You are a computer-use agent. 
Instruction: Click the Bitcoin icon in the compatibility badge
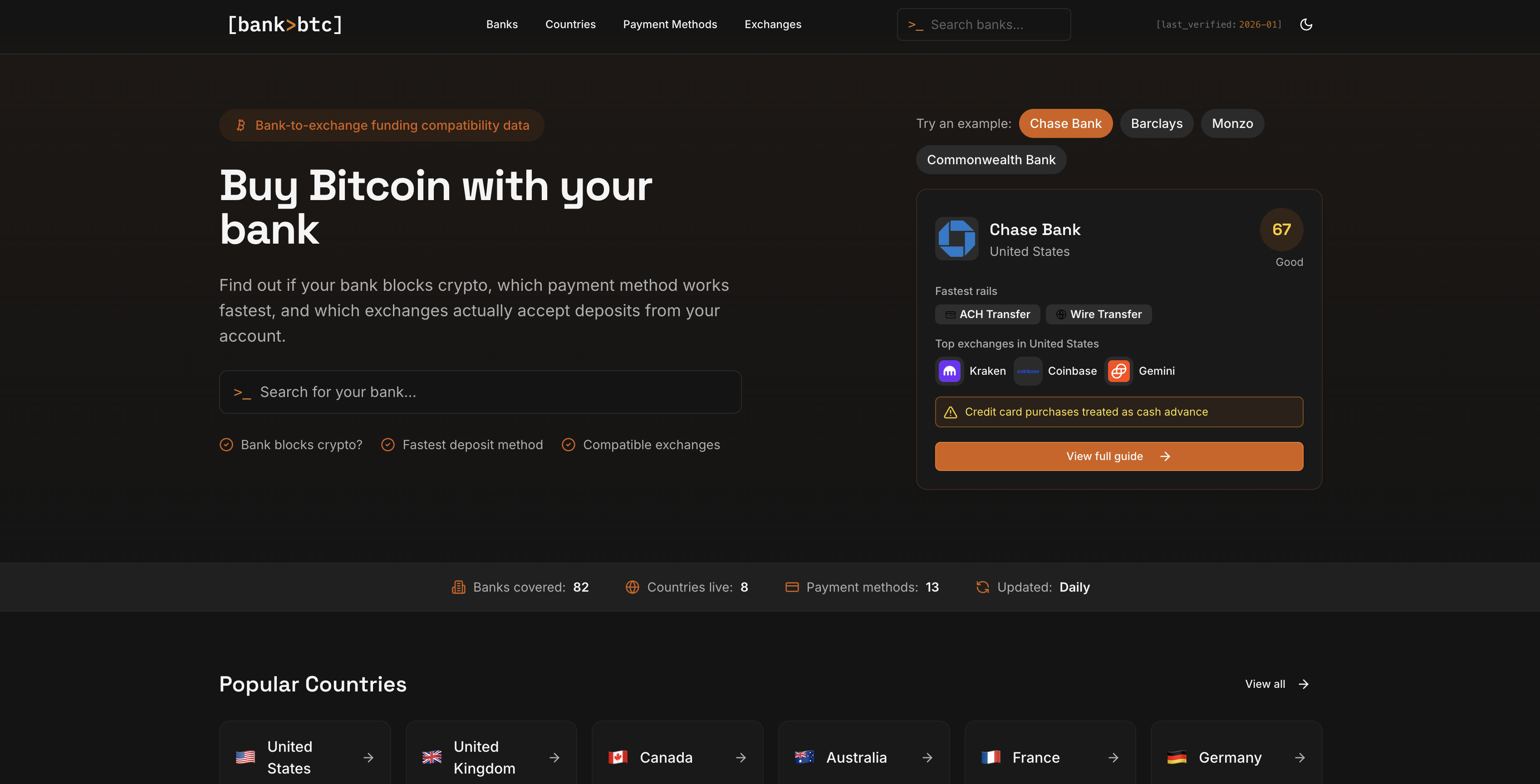point(240,125)
